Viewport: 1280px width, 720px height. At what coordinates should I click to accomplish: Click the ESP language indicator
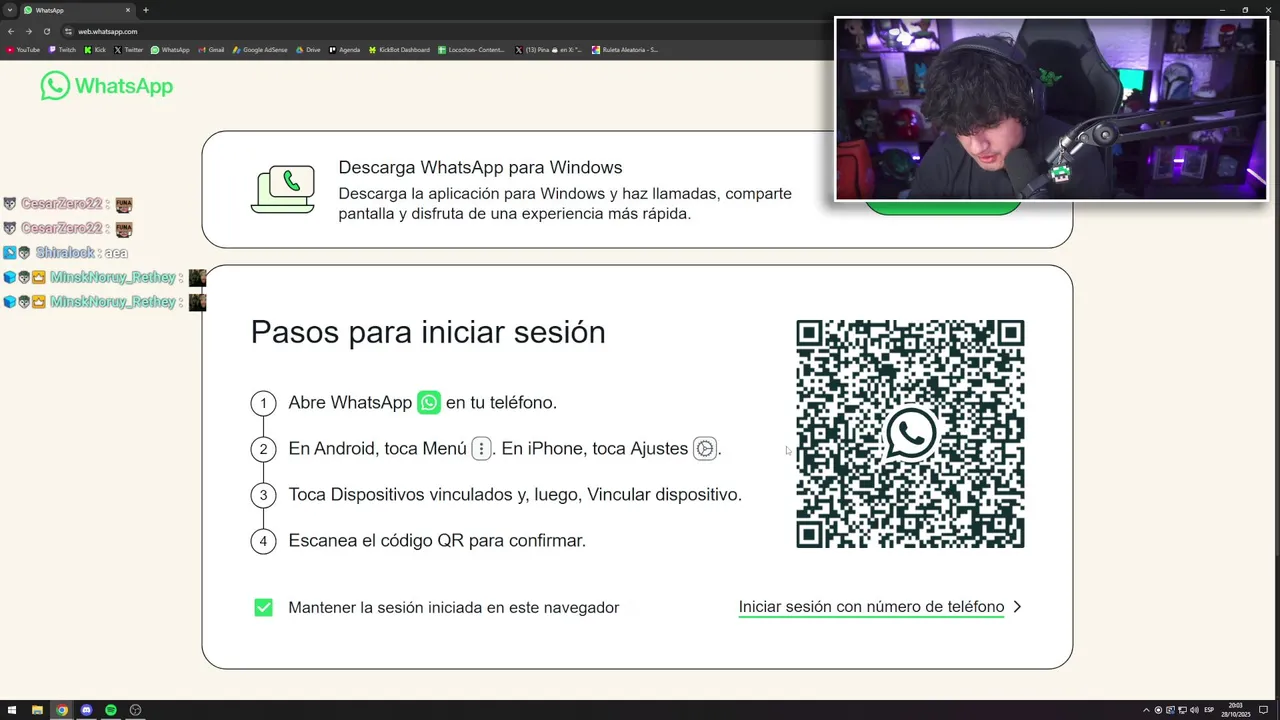coord(1209,710)
